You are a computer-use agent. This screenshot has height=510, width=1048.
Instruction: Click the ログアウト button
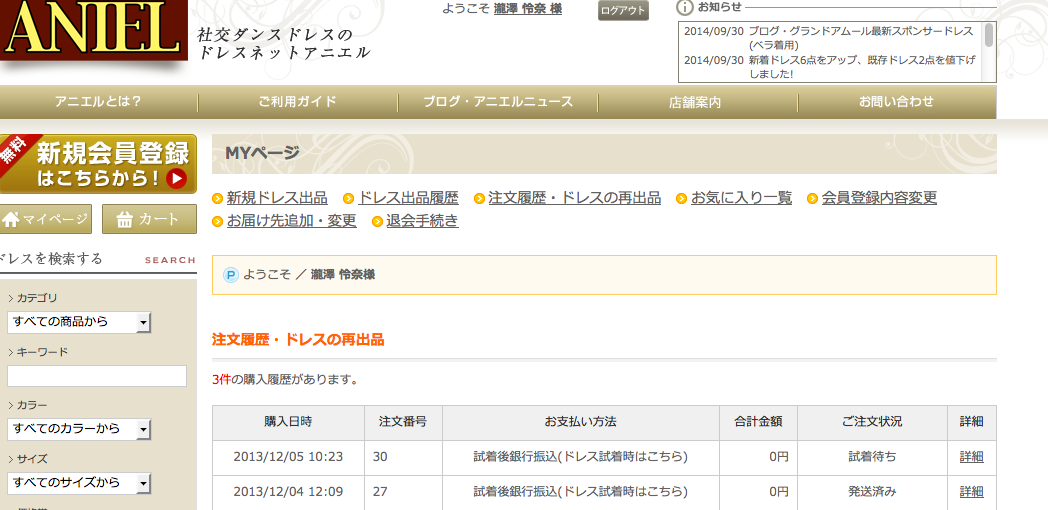(623, 11)
